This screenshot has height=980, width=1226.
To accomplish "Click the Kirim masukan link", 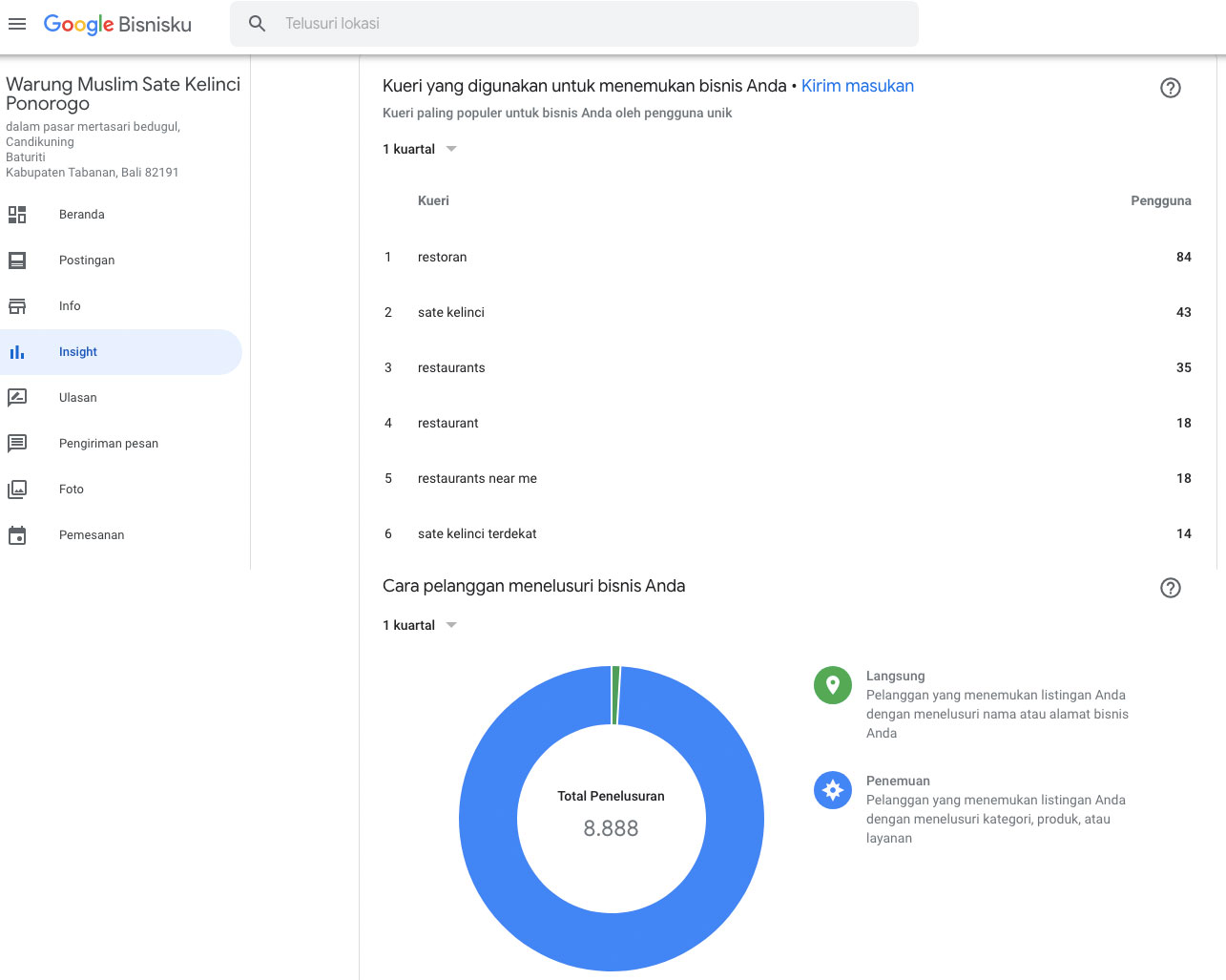I will (x=857, y=86).
